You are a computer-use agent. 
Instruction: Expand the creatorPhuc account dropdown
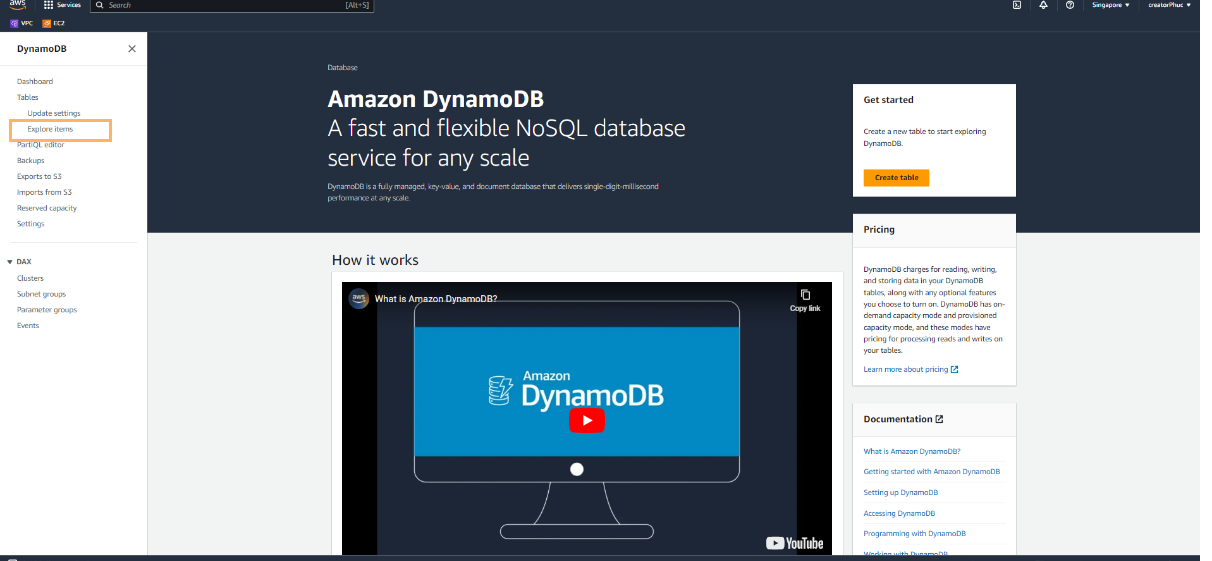pos(1168,5)
